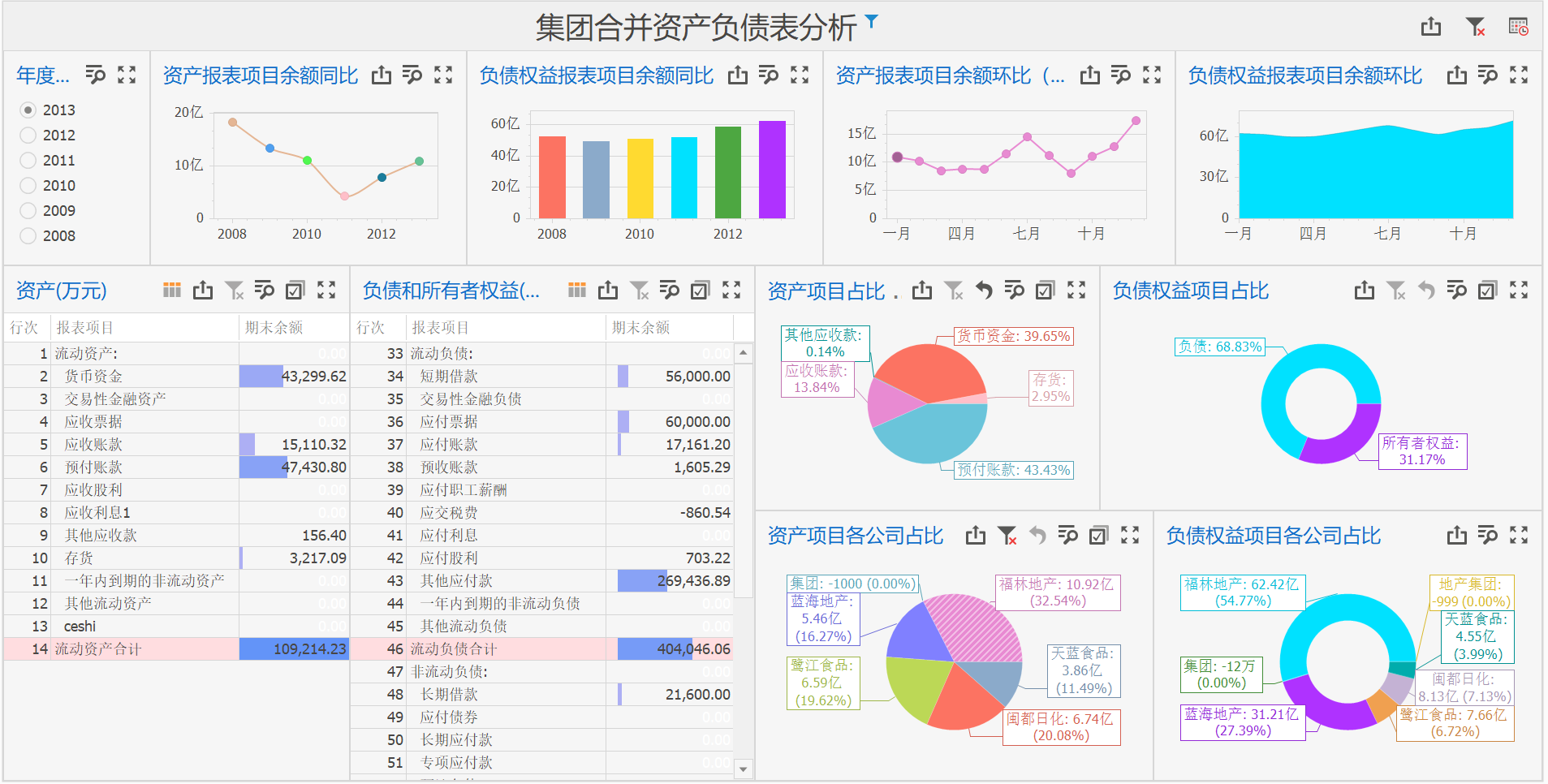The image size is (1548, 784).
Task: Toggle multi-select in 资产项目各公司占比
Action: pos(1099,535)
